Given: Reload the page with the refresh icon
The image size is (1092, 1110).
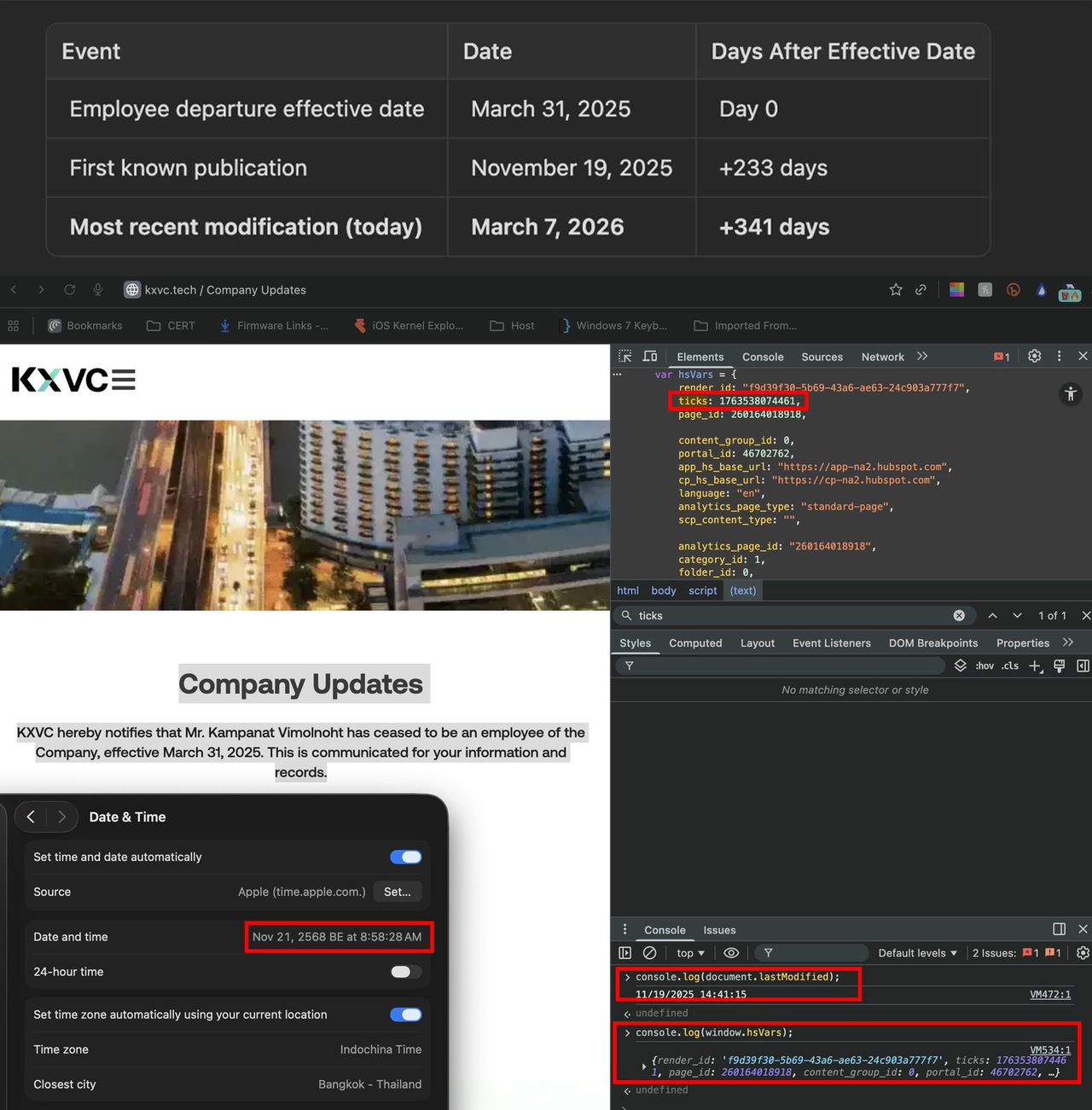Looking at the screenshot, I should 69,290.
